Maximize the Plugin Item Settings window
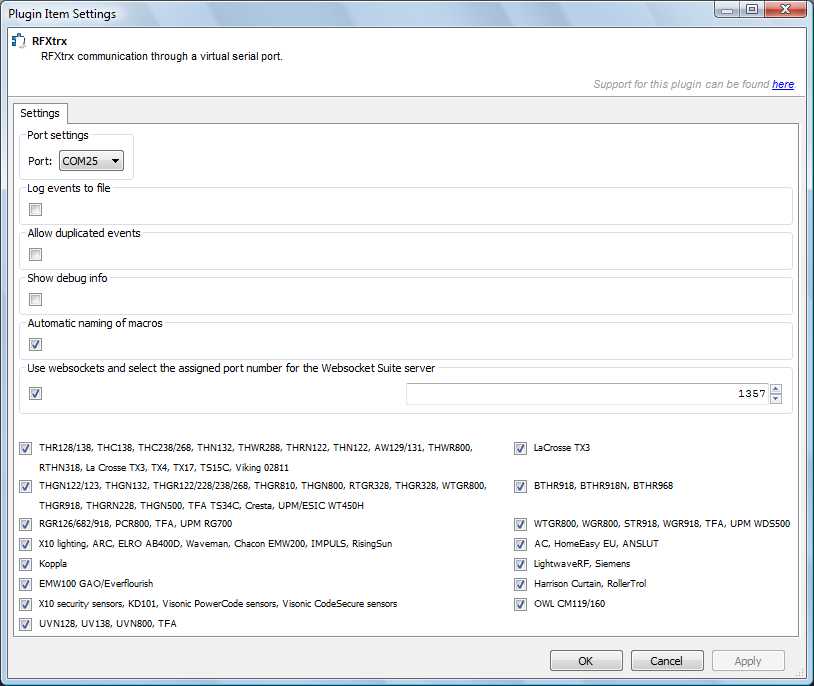Image resolution: width=814 pixels, height=686 pixels. (752, 9)
